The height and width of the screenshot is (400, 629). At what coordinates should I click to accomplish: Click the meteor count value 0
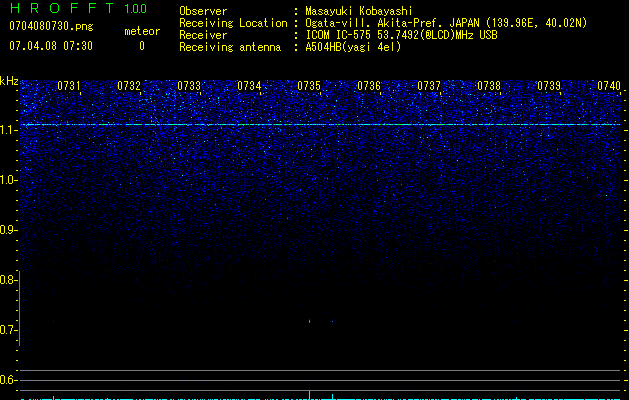coord(142,46)
